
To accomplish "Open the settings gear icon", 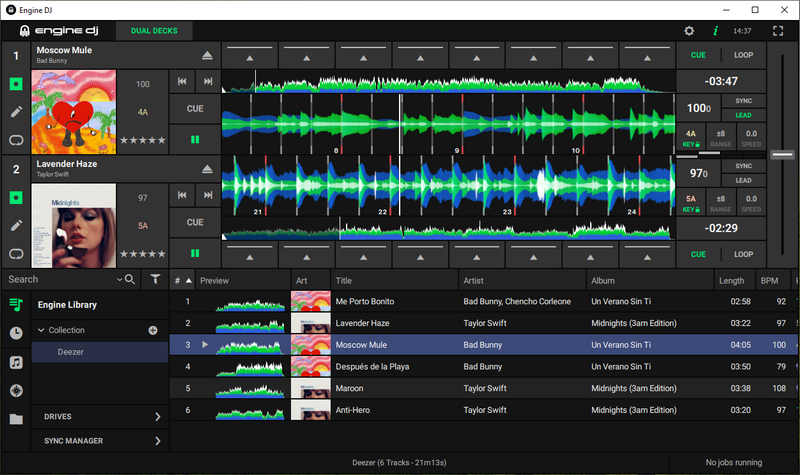I will pos(689,31).
